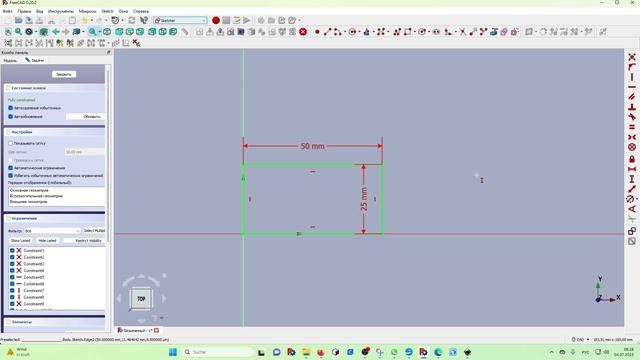Enable the show grid checkbox
The image size is (640, 360).
point(11,143)
